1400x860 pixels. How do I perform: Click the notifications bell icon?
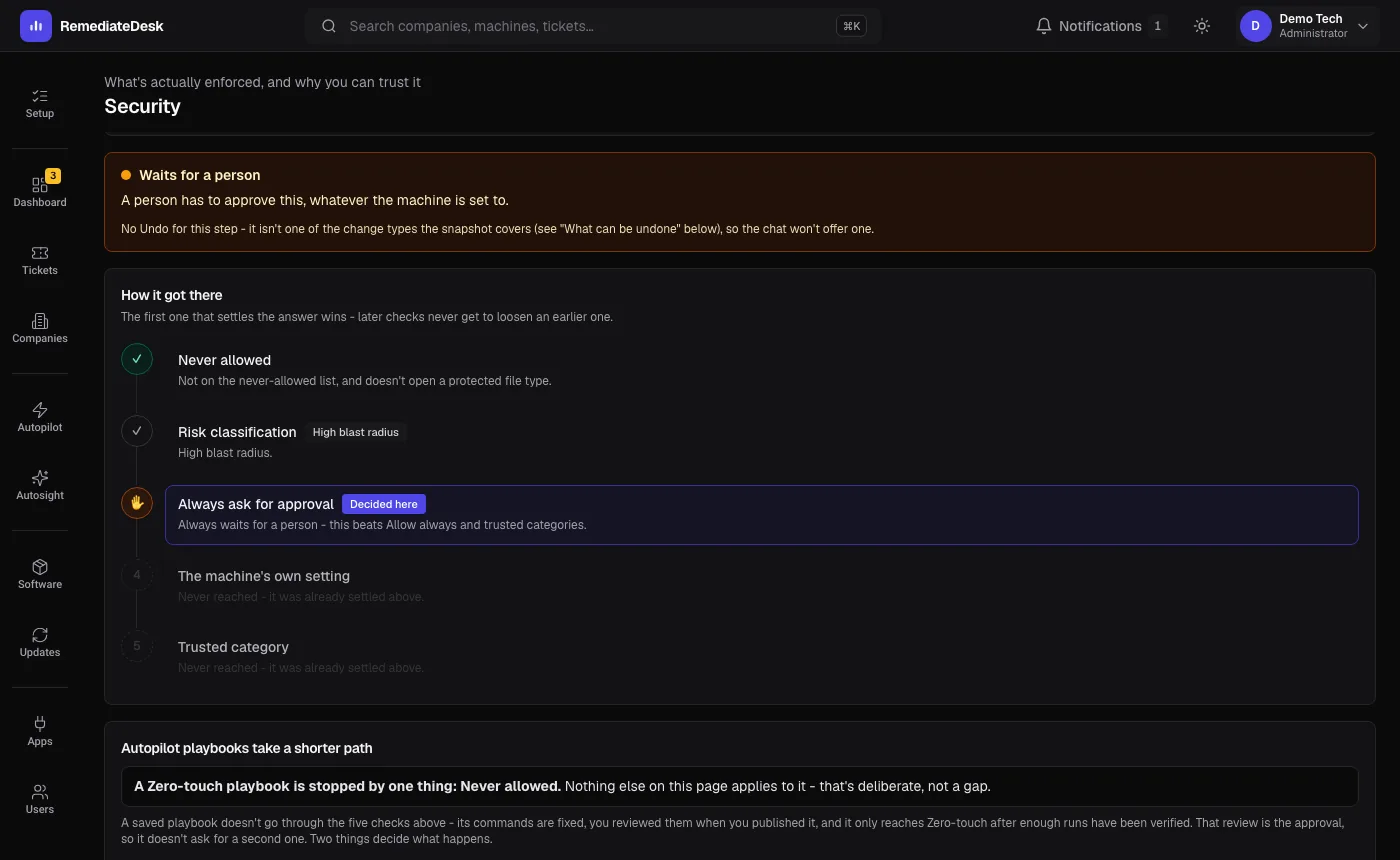[1044, 26]
